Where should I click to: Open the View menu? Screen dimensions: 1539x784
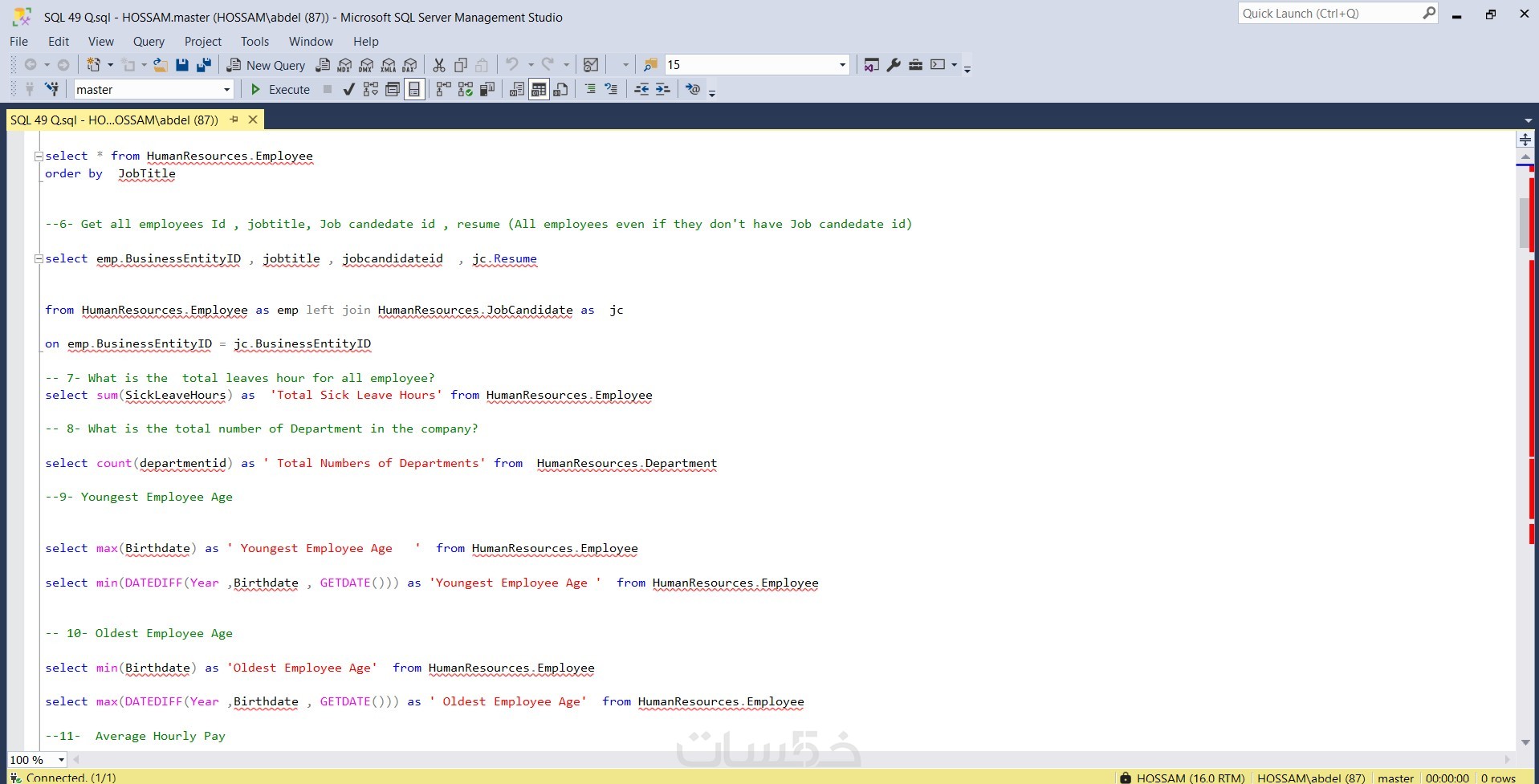click(x=101, y=42)
